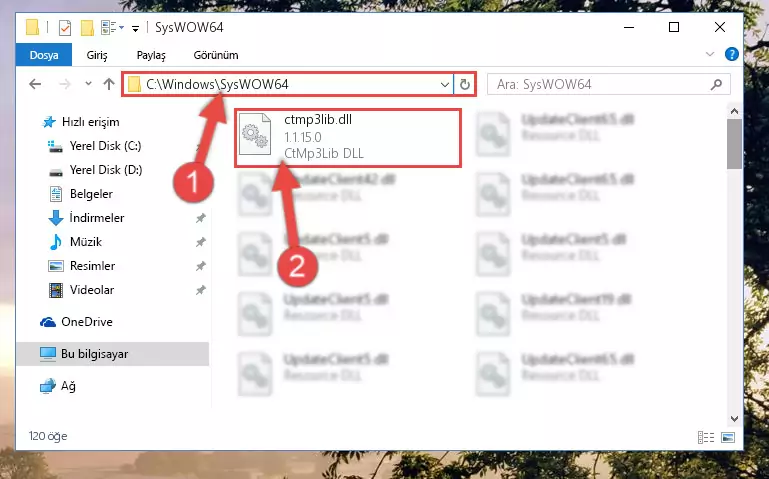The height and width of the screenshot is (479, 769).
Task: Click the Hızlı erişim star icon
Action: coord(49,122)
